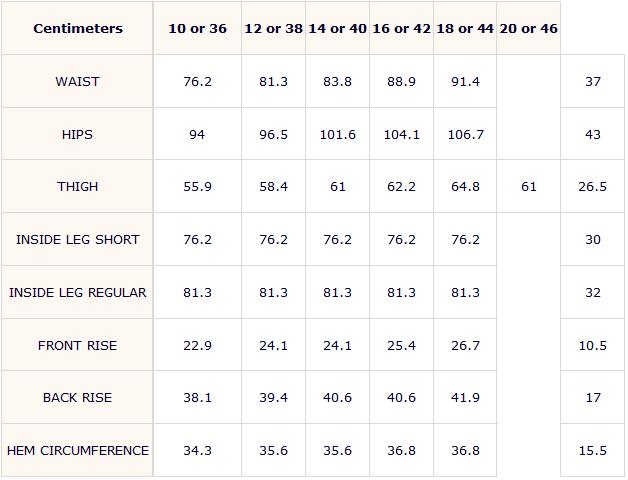Screen dimensions: 628x480
Task: Click the thigh value 64.8
Action: pos(465,186)
